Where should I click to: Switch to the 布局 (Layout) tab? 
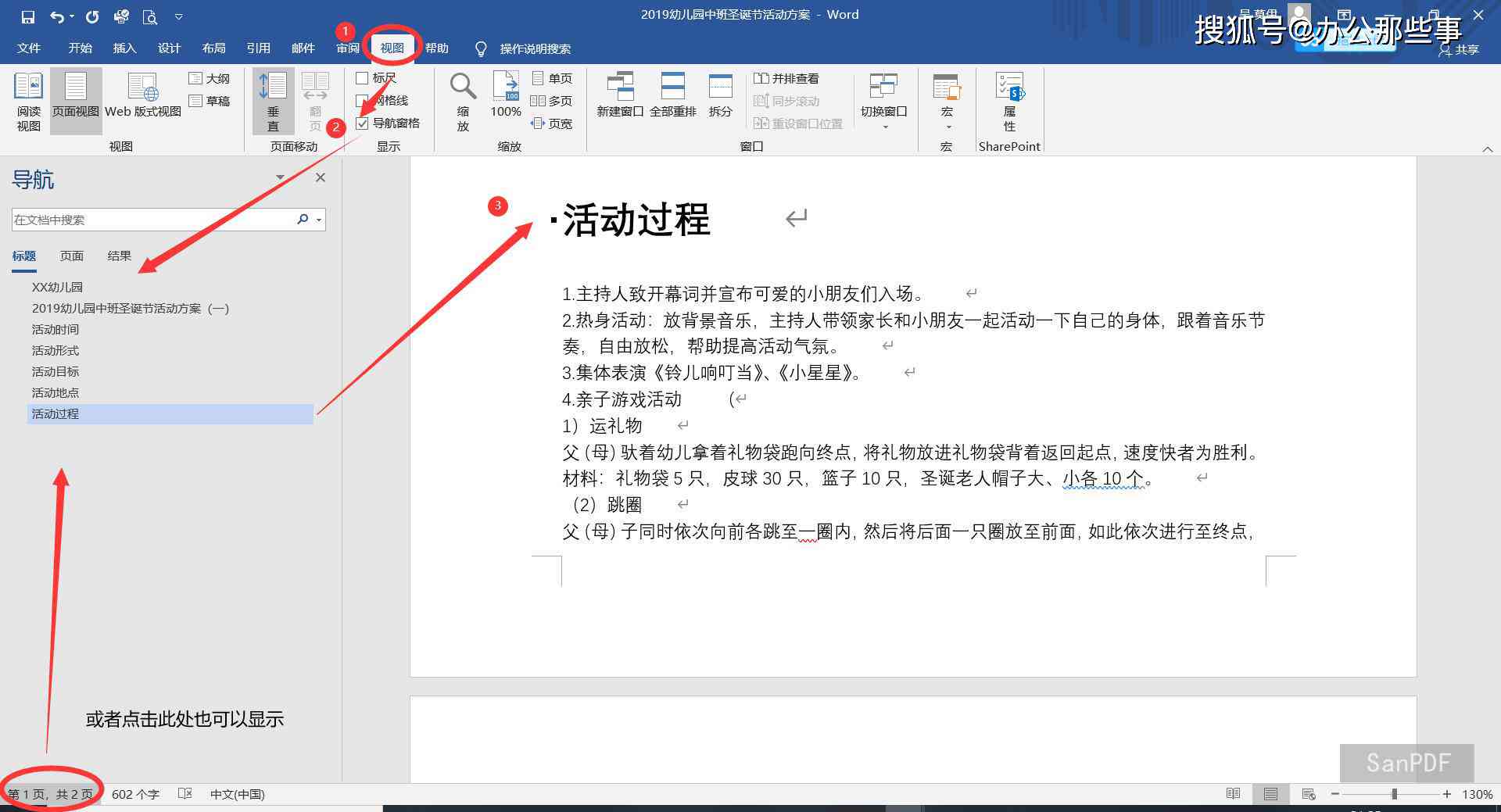213,48
